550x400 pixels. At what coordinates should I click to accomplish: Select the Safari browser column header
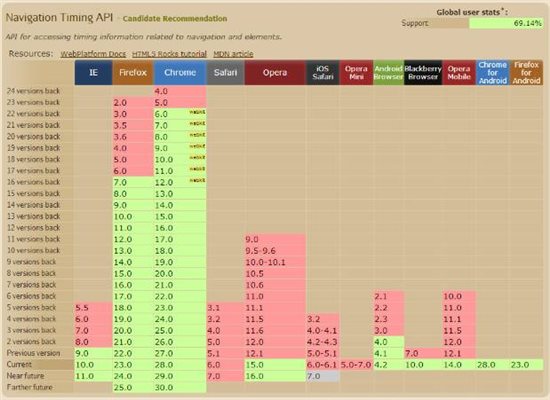226,73
